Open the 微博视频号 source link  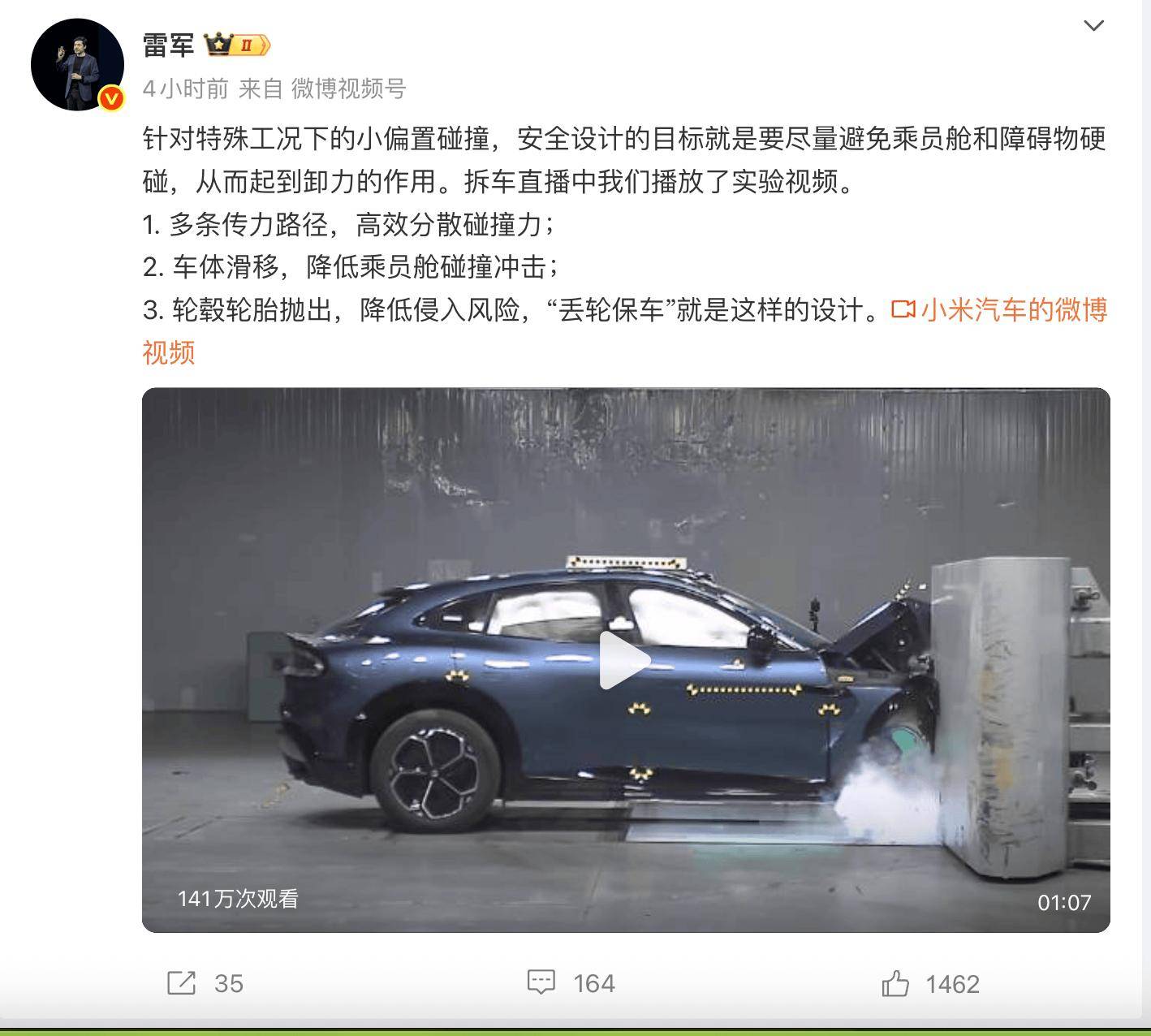coord(349,88)
